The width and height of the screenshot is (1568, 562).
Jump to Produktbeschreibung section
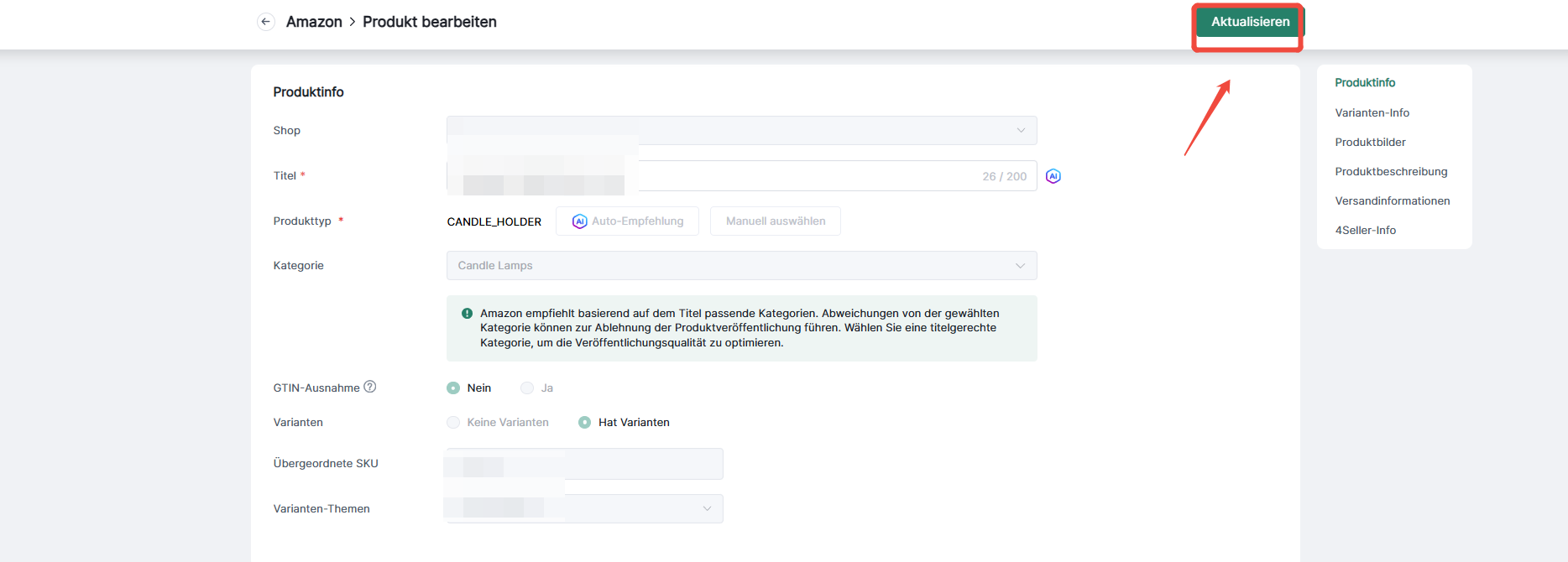1391,171
